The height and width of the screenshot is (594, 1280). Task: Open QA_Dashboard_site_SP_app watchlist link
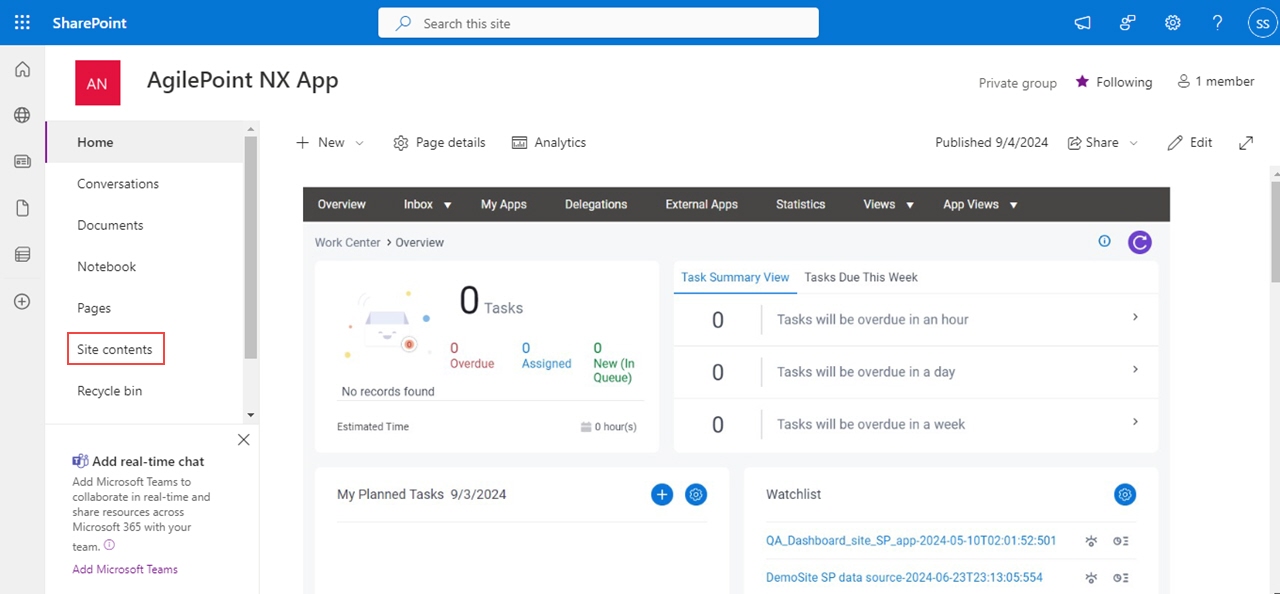(911, 541)
